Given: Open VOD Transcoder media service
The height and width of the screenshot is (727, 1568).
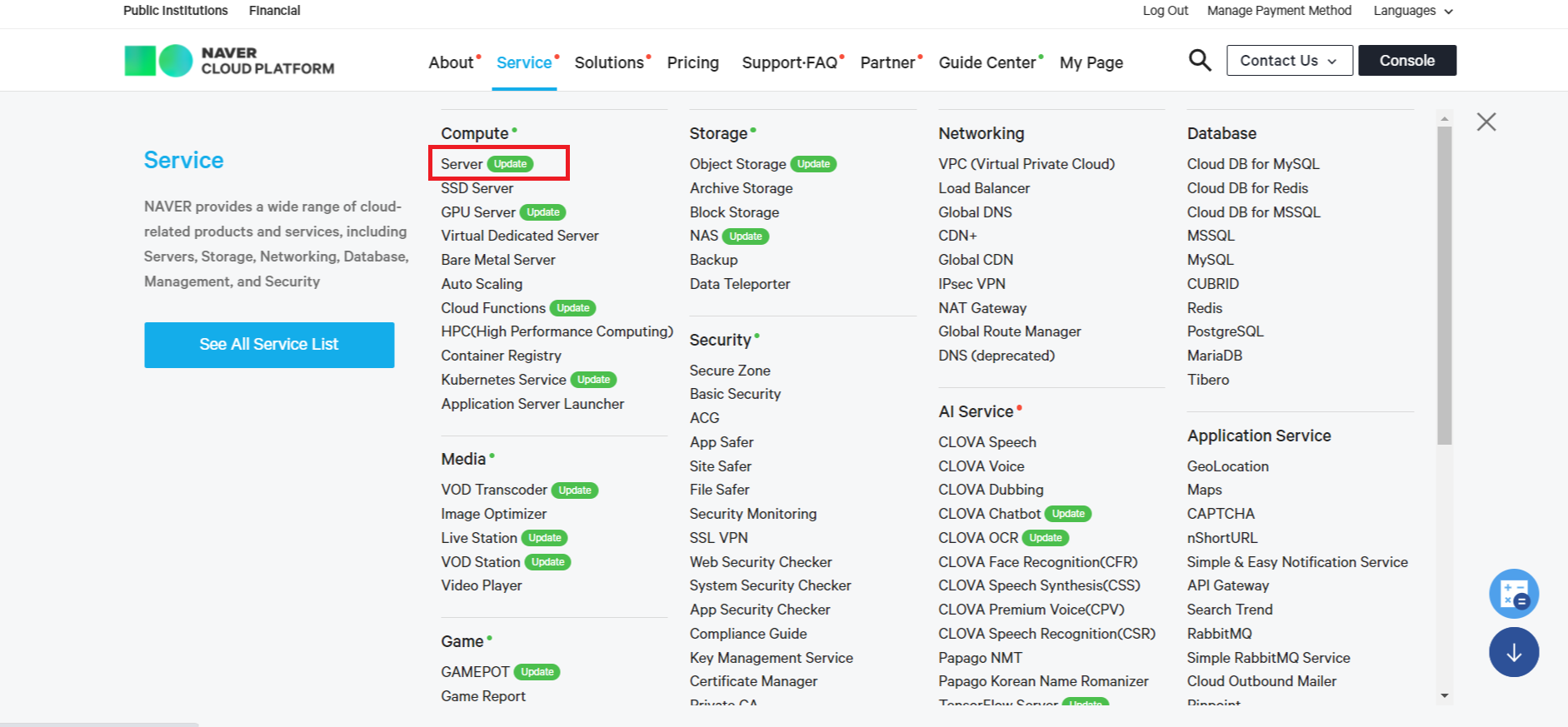Looking at the screenshot, I should 494,490.
